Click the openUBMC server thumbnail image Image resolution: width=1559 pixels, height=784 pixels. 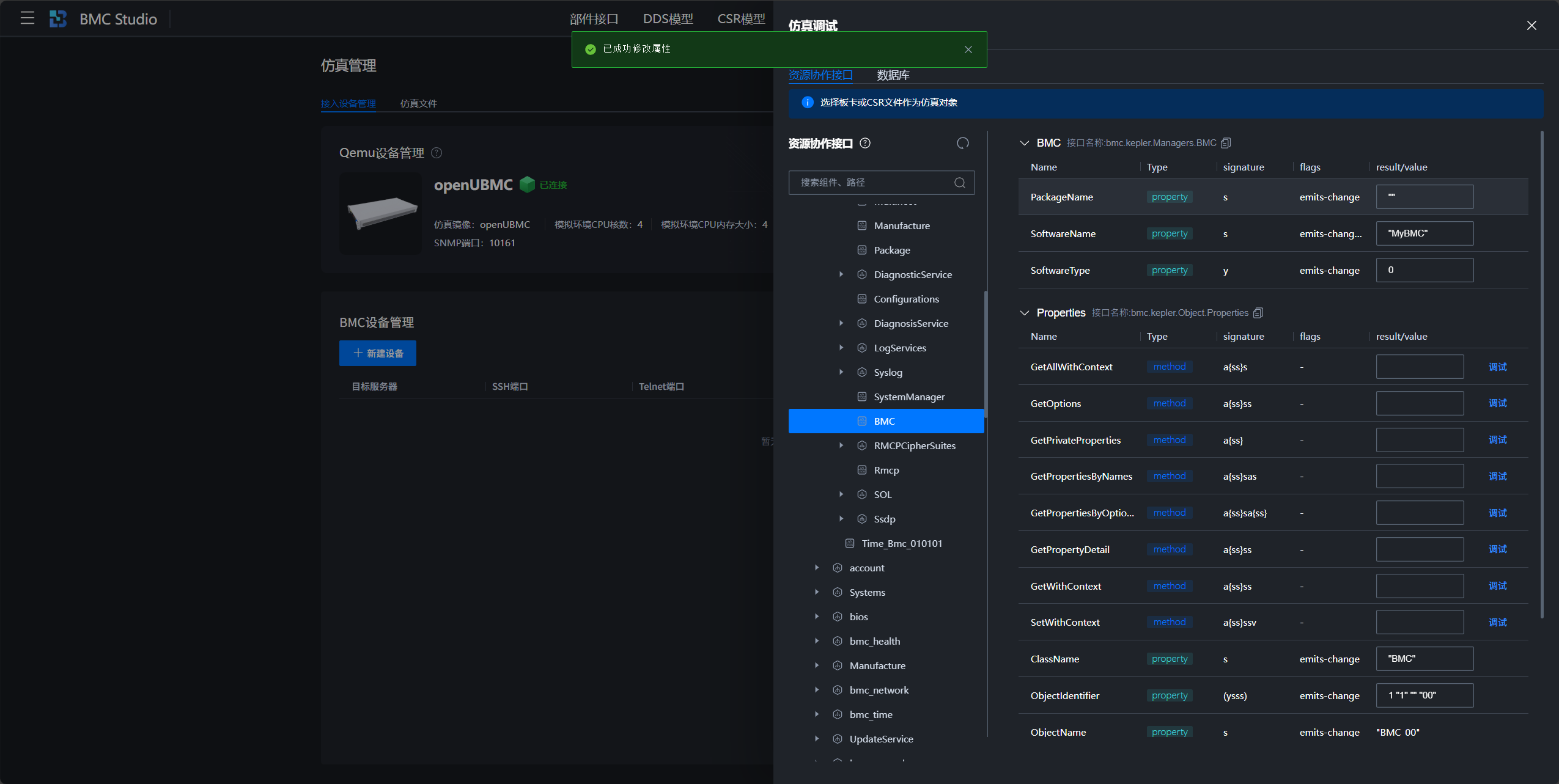click(x=381, y=213)
